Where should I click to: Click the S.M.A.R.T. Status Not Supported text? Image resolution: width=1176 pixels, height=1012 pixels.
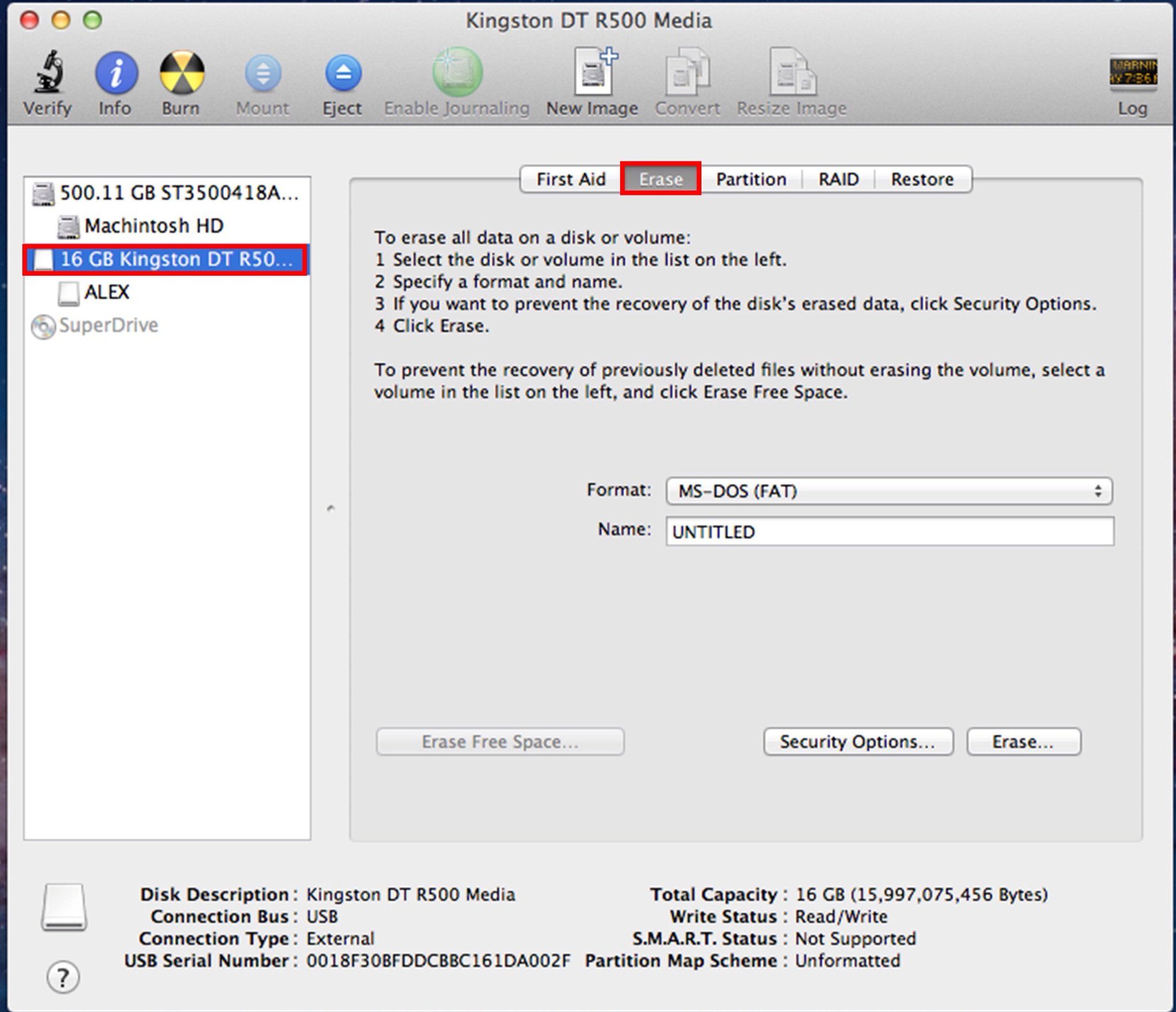tap(856, 938)
